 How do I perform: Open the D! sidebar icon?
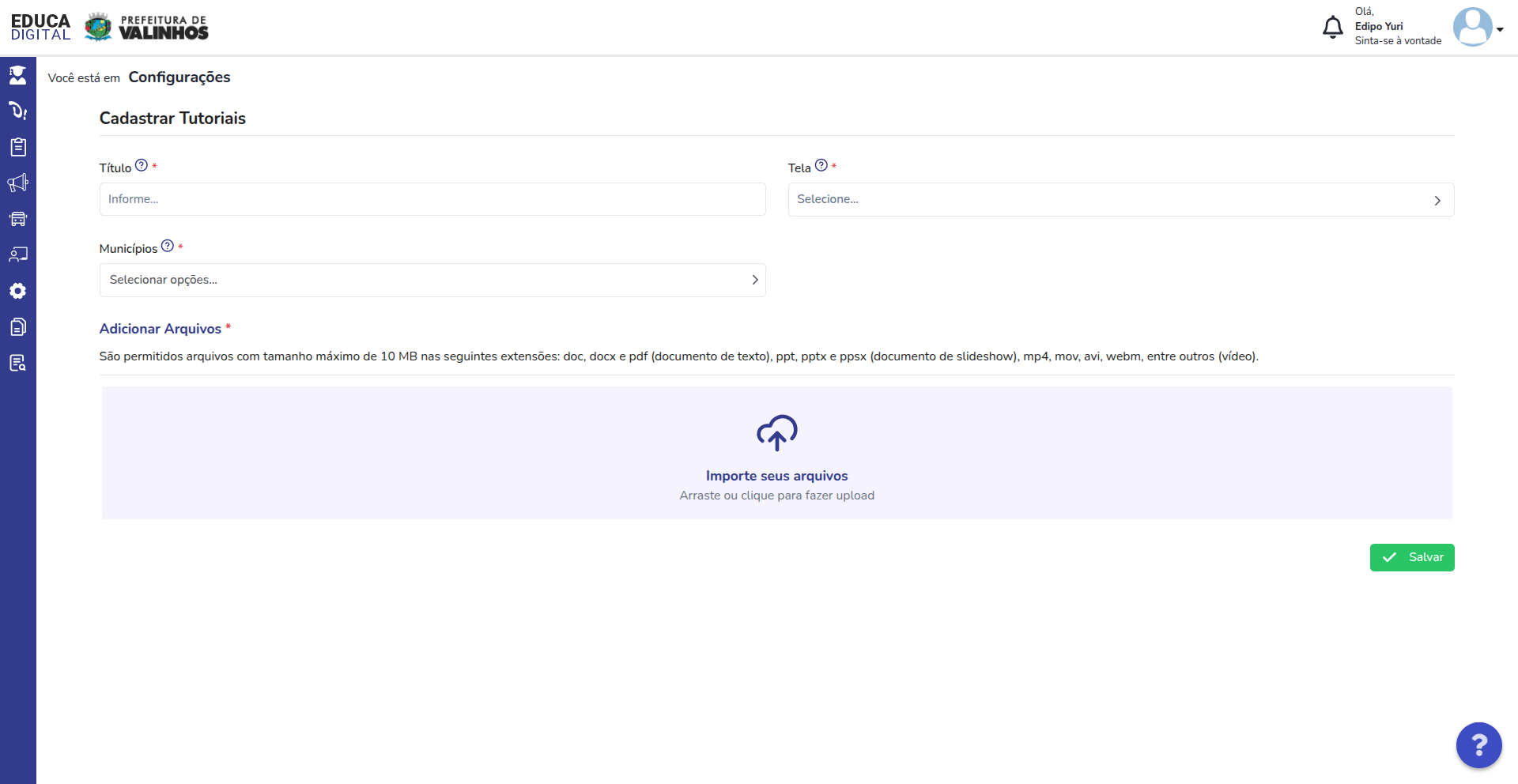[x=17, y=111]
